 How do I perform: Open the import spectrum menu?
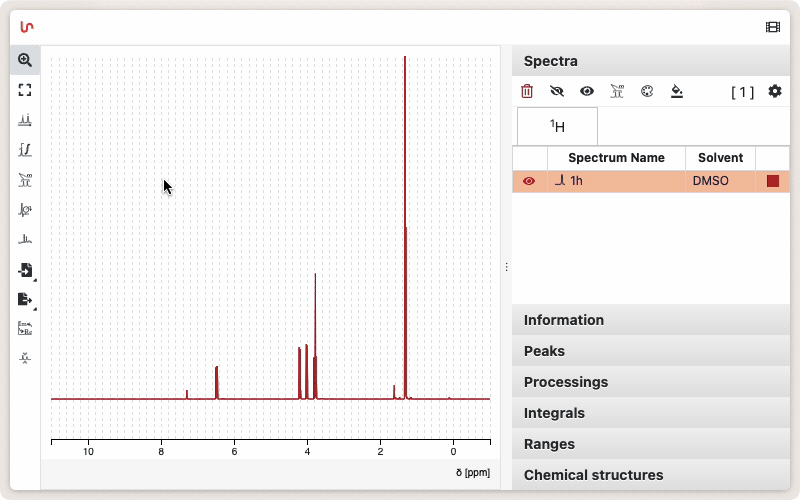pos(25,270)
